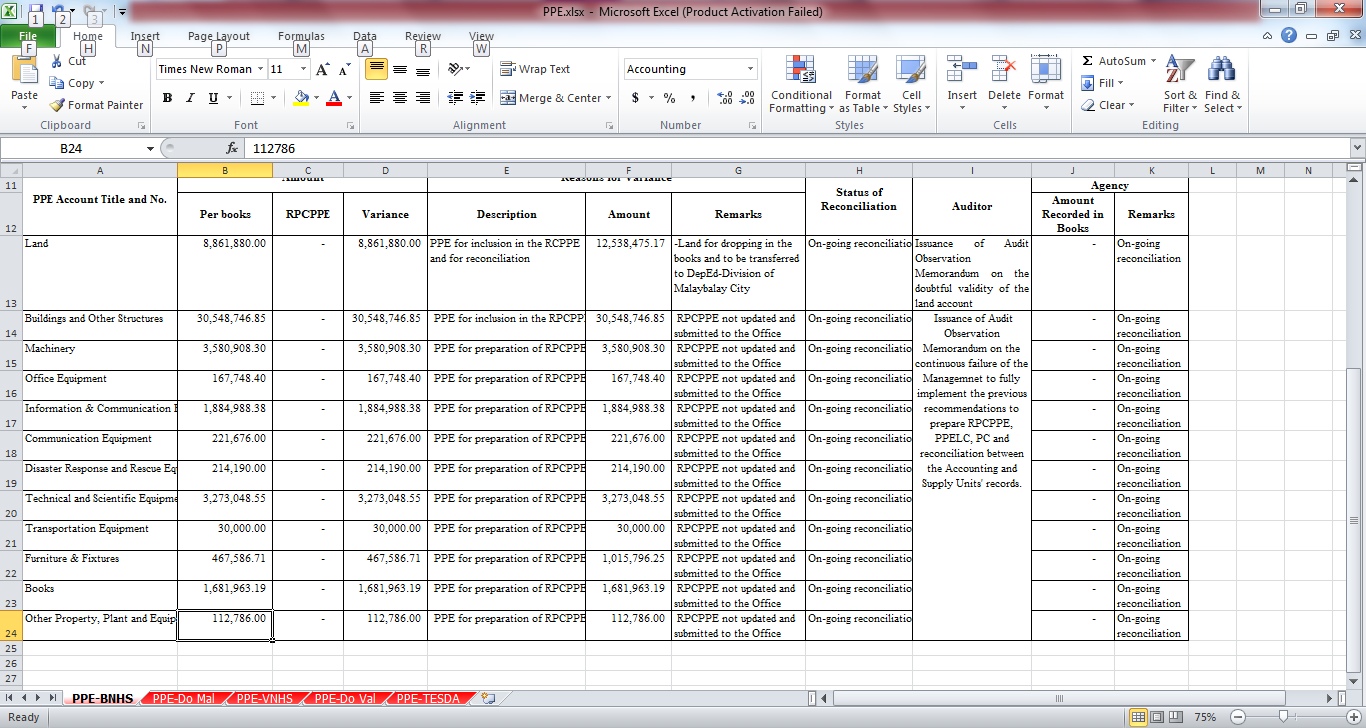Toggle Underline formatting
The width and height of the screenshot is (1366, 728).
(214, 98)
